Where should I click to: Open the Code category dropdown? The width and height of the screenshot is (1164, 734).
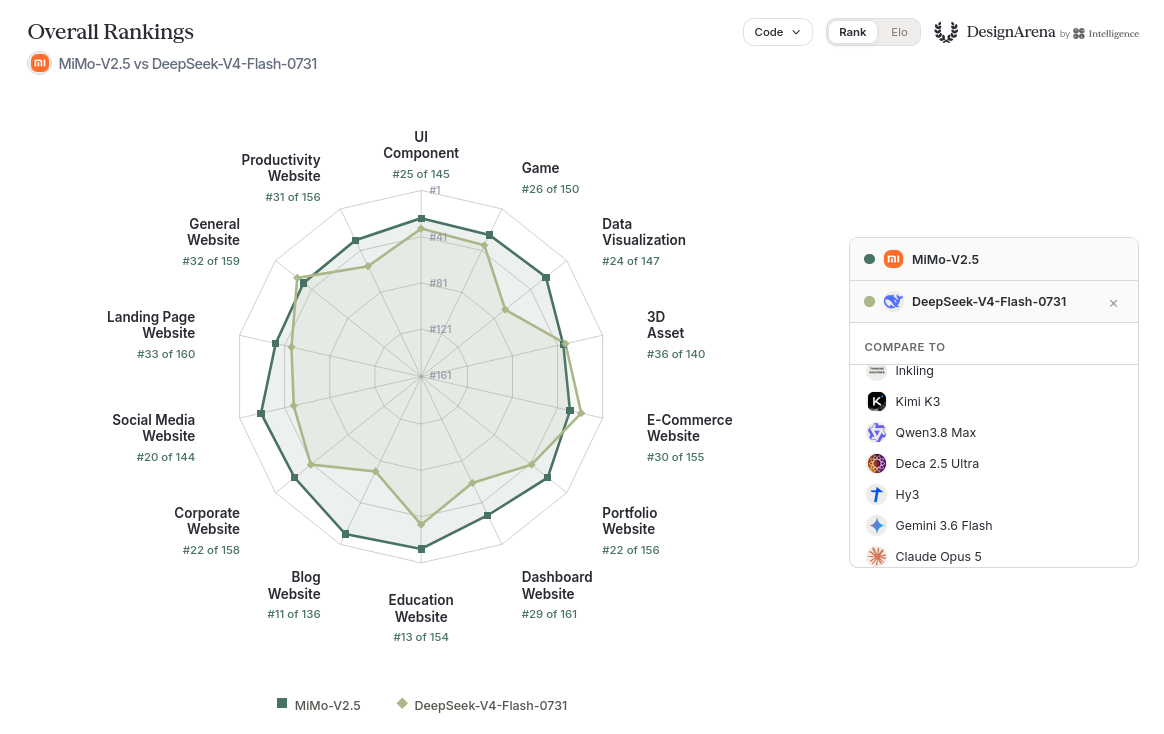click(x=777, y=32)
